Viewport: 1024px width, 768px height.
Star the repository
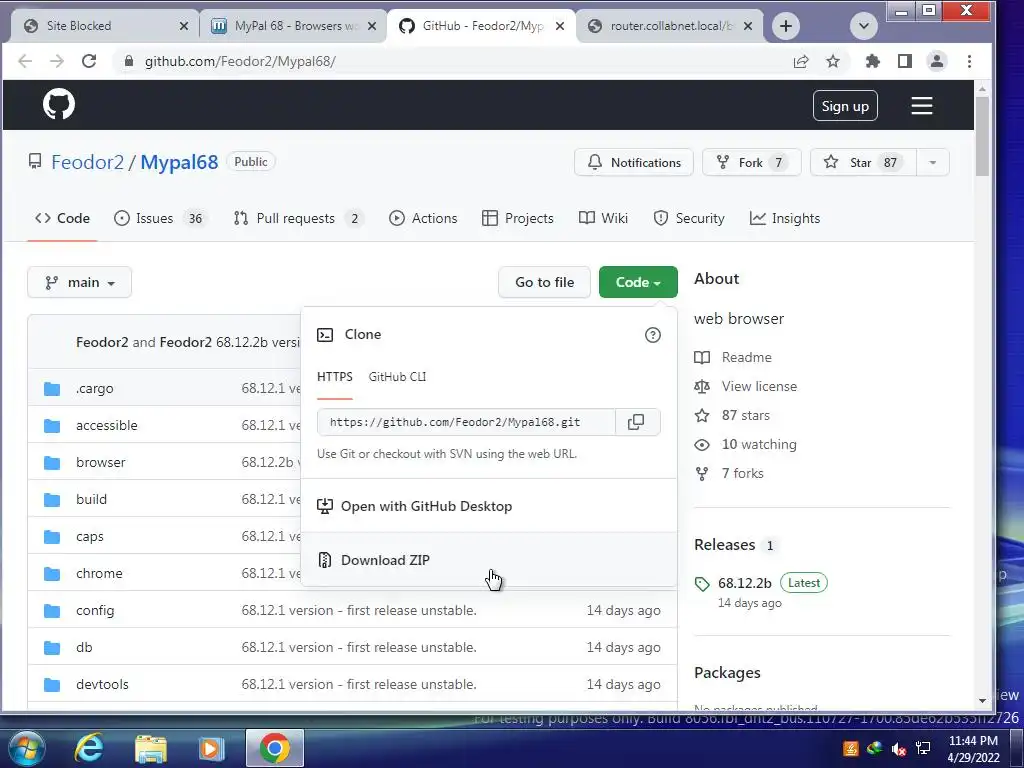(x=863, y=162)
